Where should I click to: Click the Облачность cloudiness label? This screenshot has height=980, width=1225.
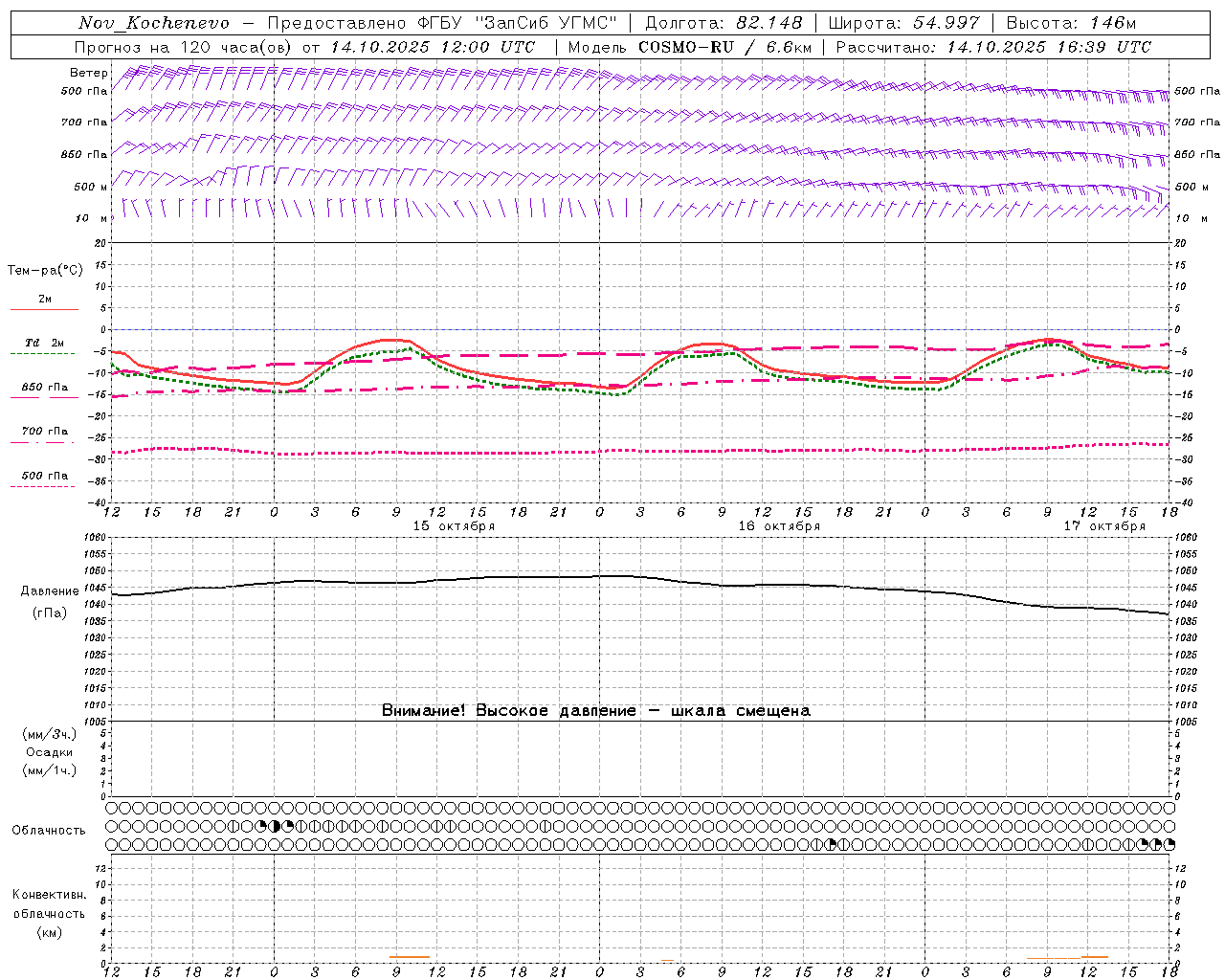tap(49, 830)
